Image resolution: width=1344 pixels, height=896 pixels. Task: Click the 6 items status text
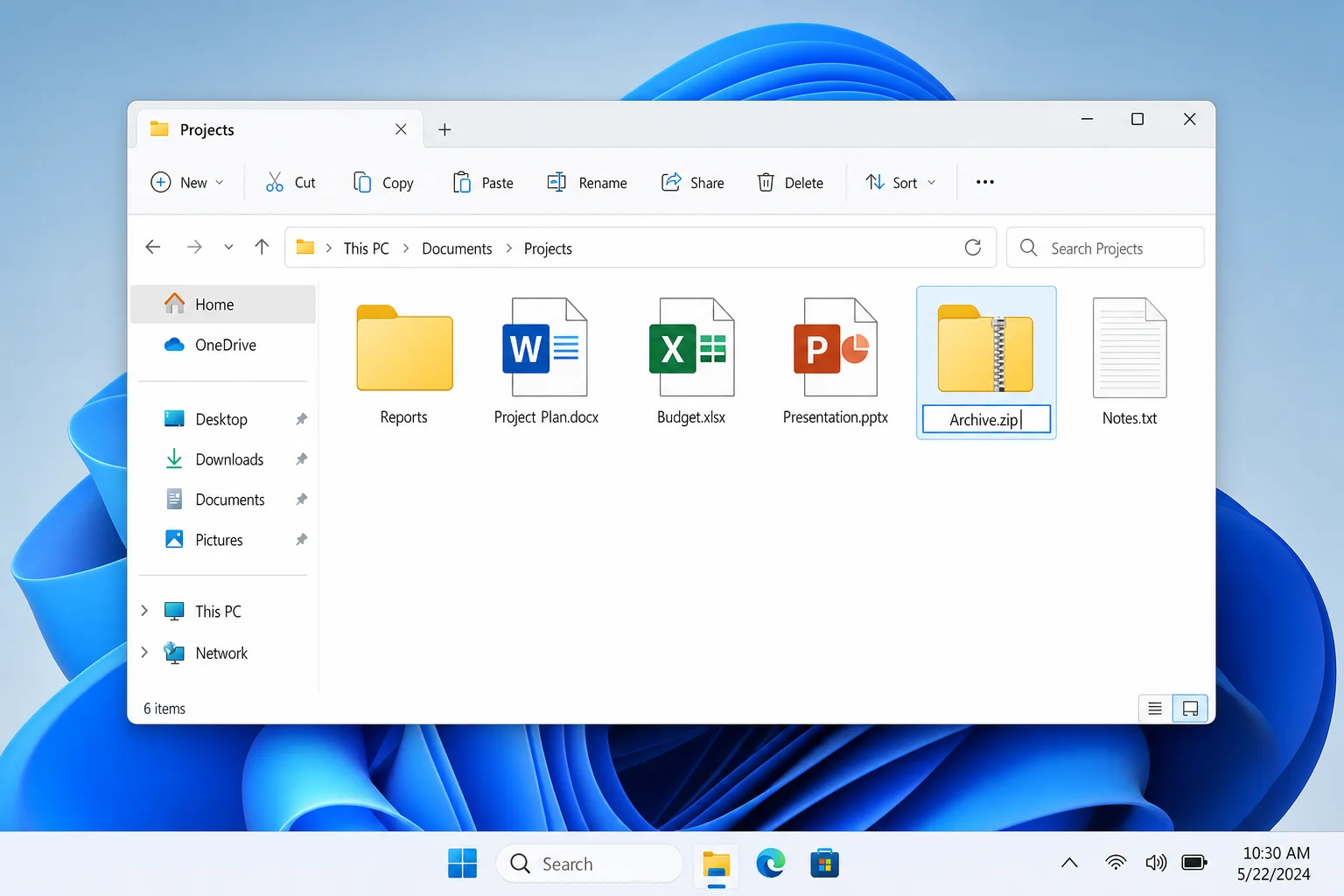click(164, 709)
